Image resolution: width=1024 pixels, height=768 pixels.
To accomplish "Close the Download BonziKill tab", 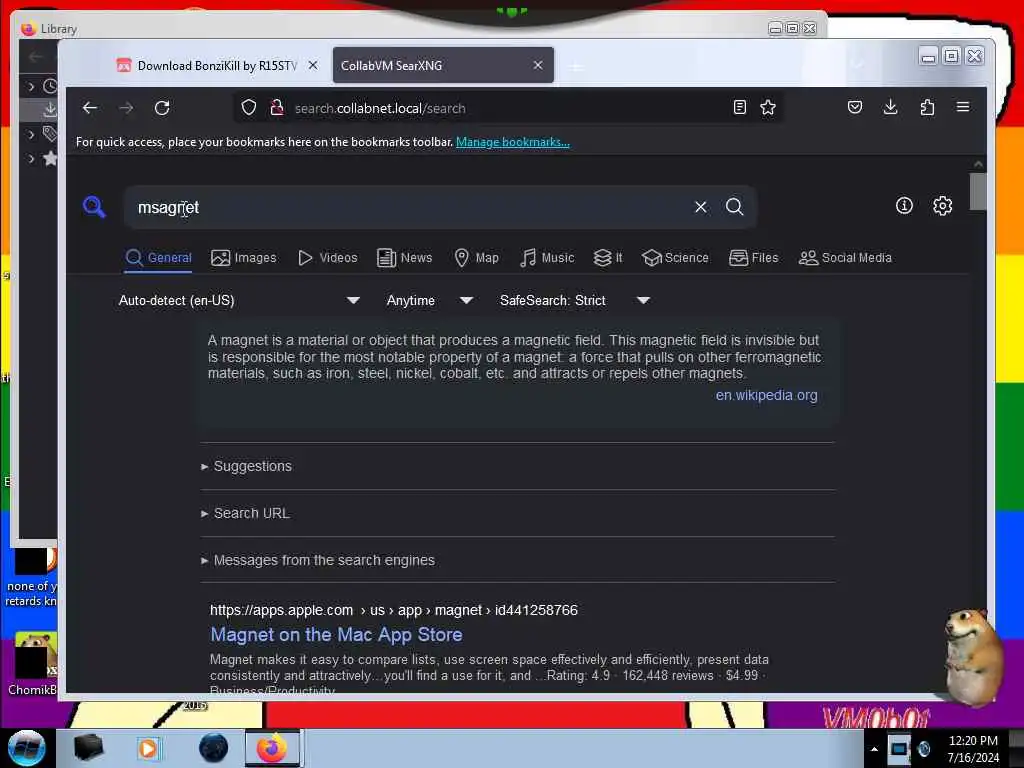I will pyautogui.click(x=313, y=65).
